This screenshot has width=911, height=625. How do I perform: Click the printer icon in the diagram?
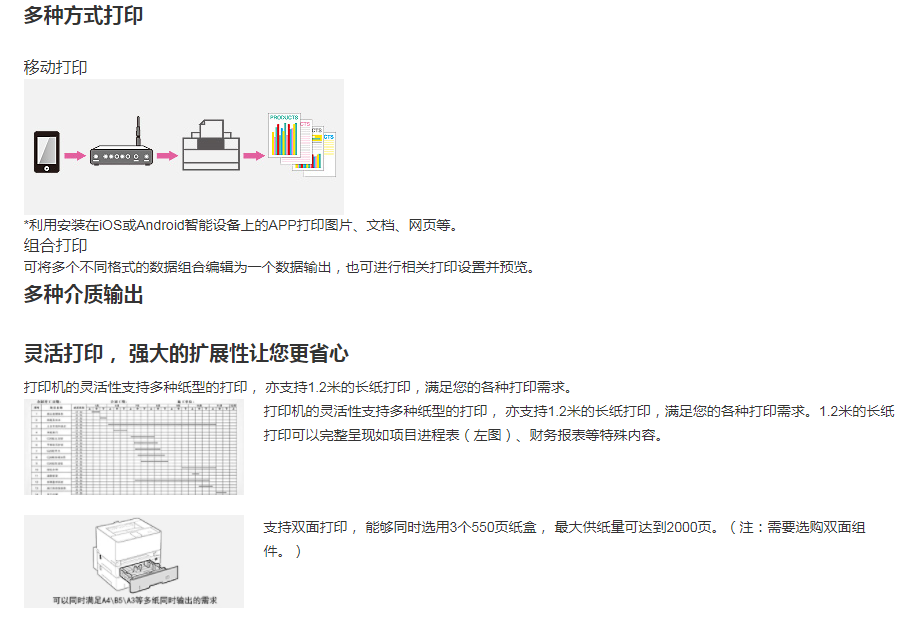tap(210, 145)
